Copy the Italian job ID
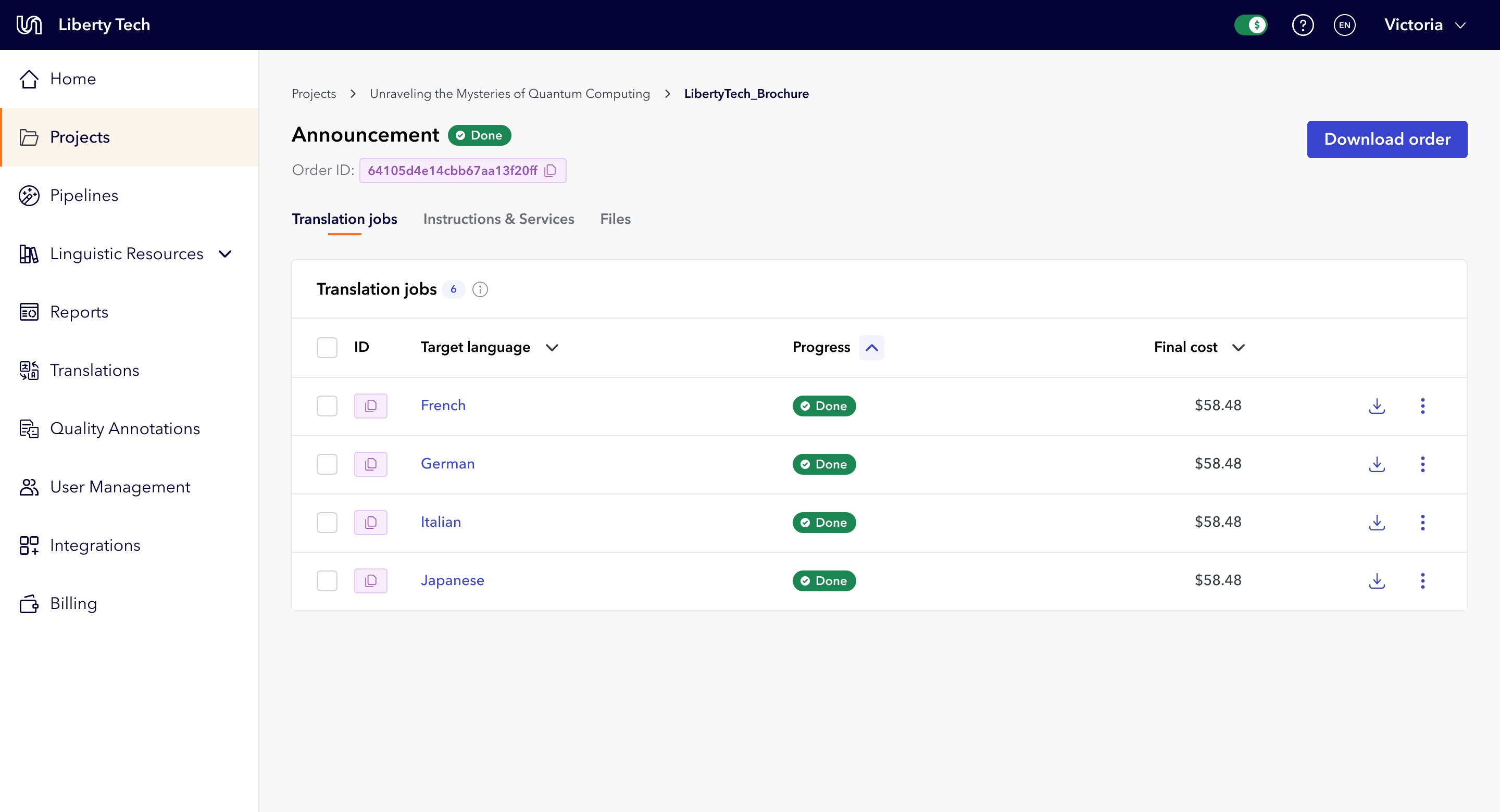 tap(370, 522)
